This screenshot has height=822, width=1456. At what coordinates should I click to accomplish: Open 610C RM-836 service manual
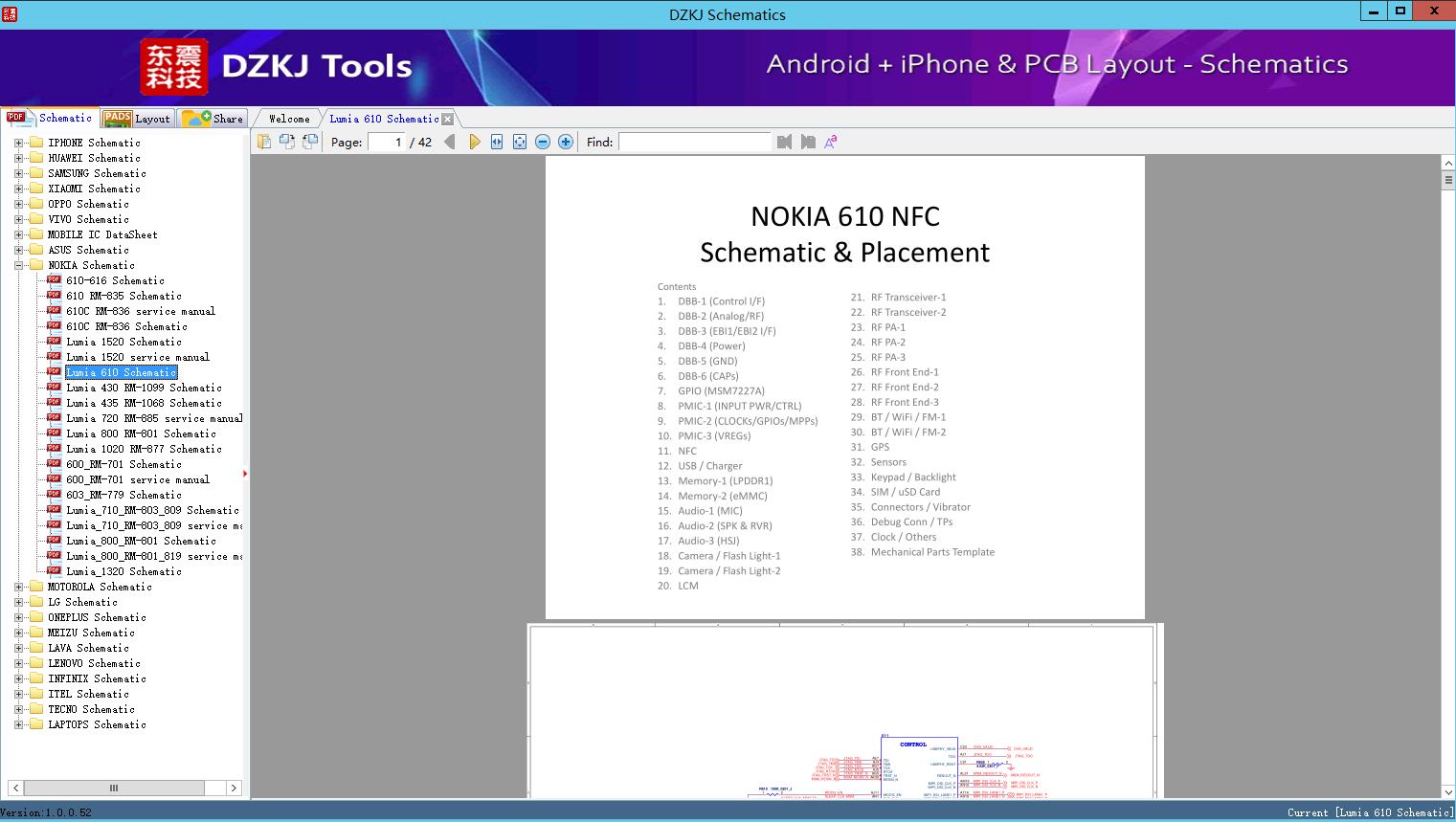pos(141,311)
